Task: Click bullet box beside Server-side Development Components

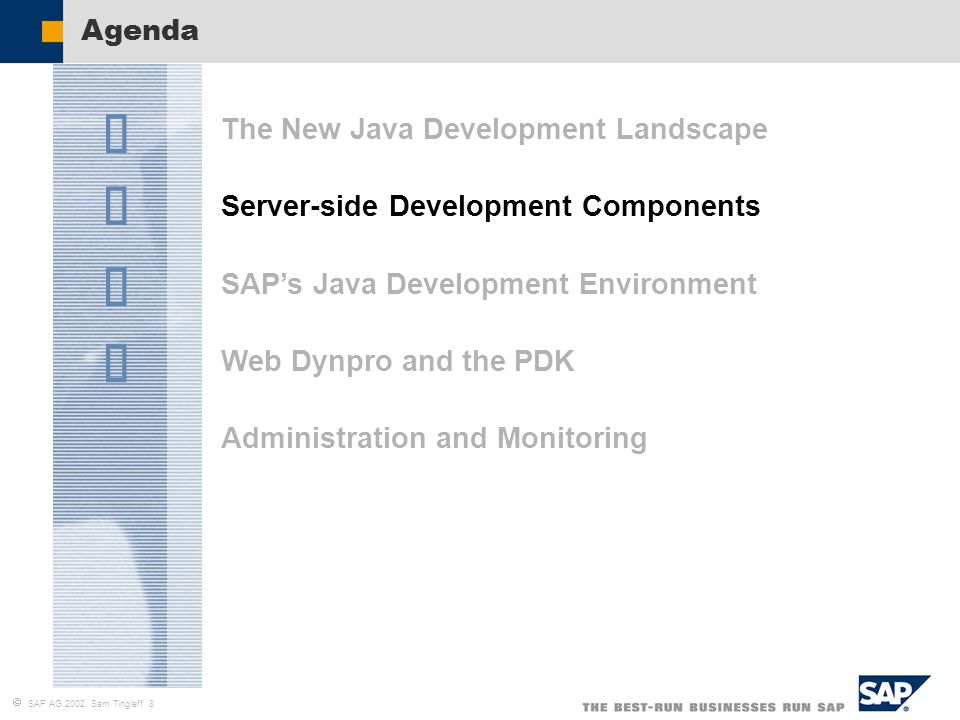Action: tap(116, 206)
